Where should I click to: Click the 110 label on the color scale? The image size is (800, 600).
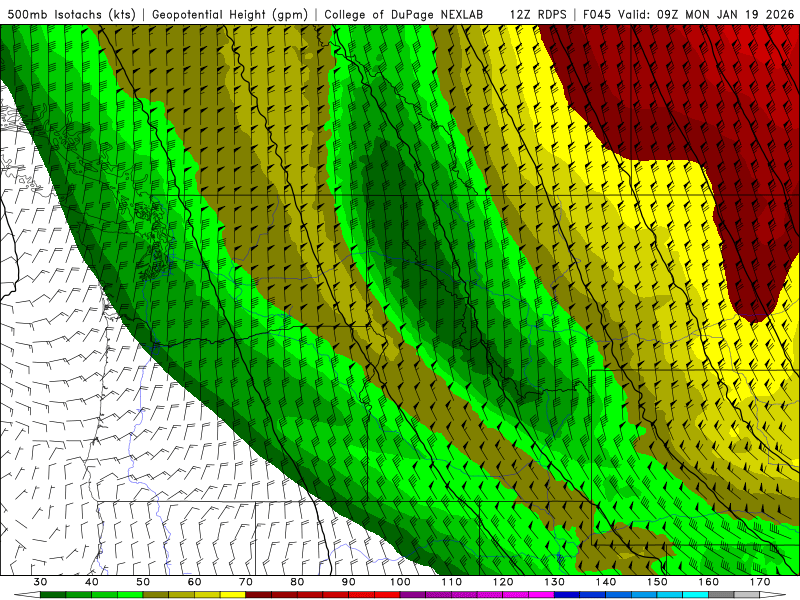(x=452, y=582)
